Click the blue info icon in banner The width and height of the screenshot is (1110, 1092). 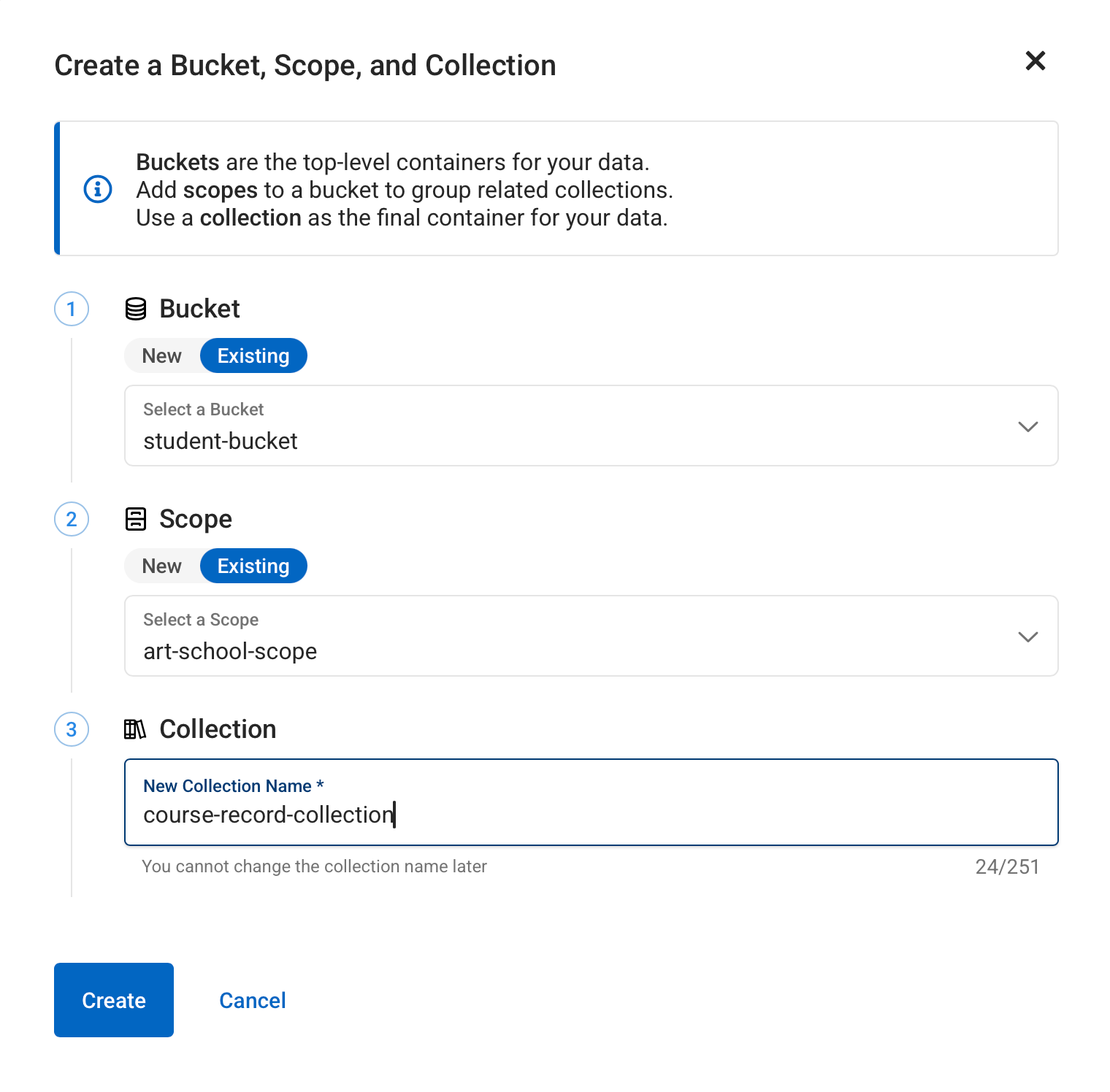coord(98,189)
